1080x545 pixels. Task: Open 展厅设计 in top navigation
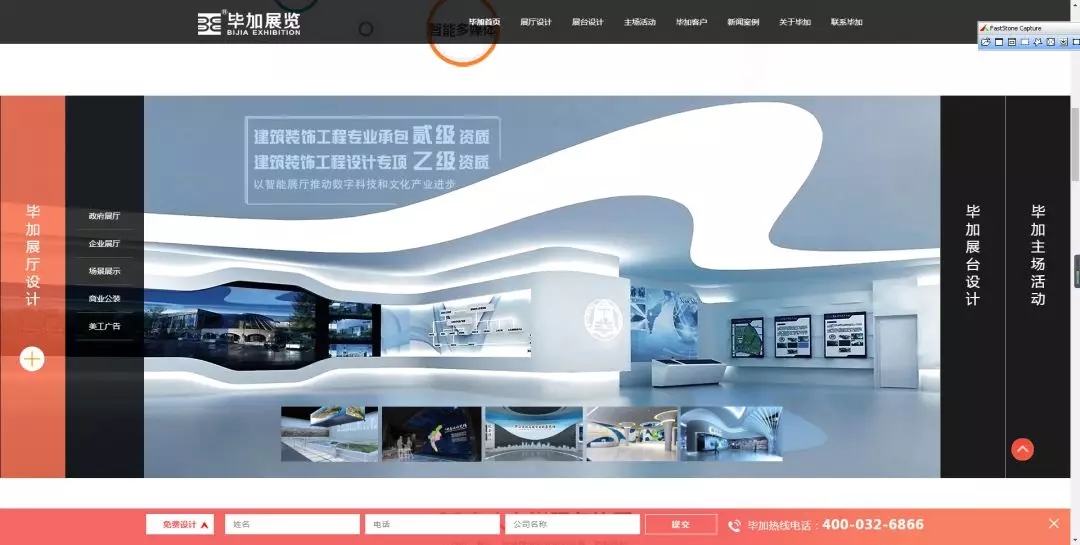[536, 22]
